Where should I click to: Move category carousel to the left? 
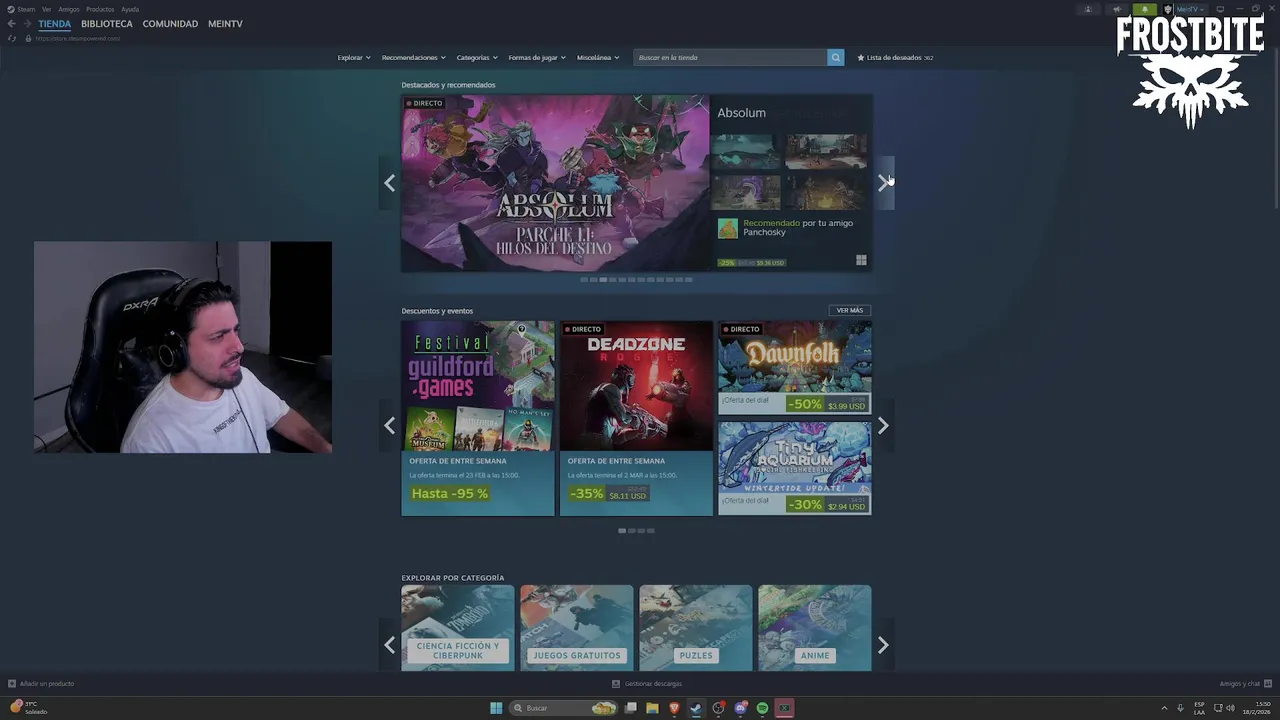click(x=389, y=645)
